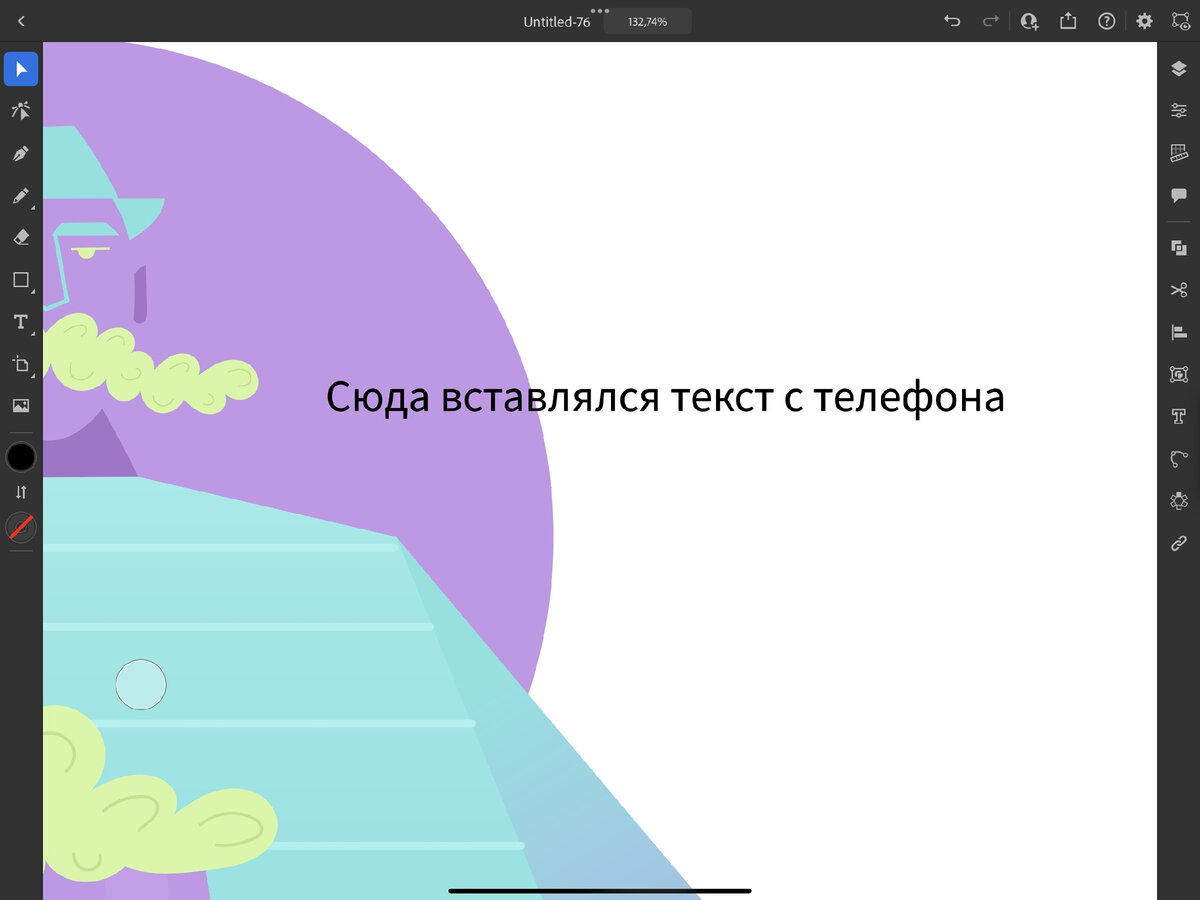
Task: Redo the last action
Action: point(991,21)
